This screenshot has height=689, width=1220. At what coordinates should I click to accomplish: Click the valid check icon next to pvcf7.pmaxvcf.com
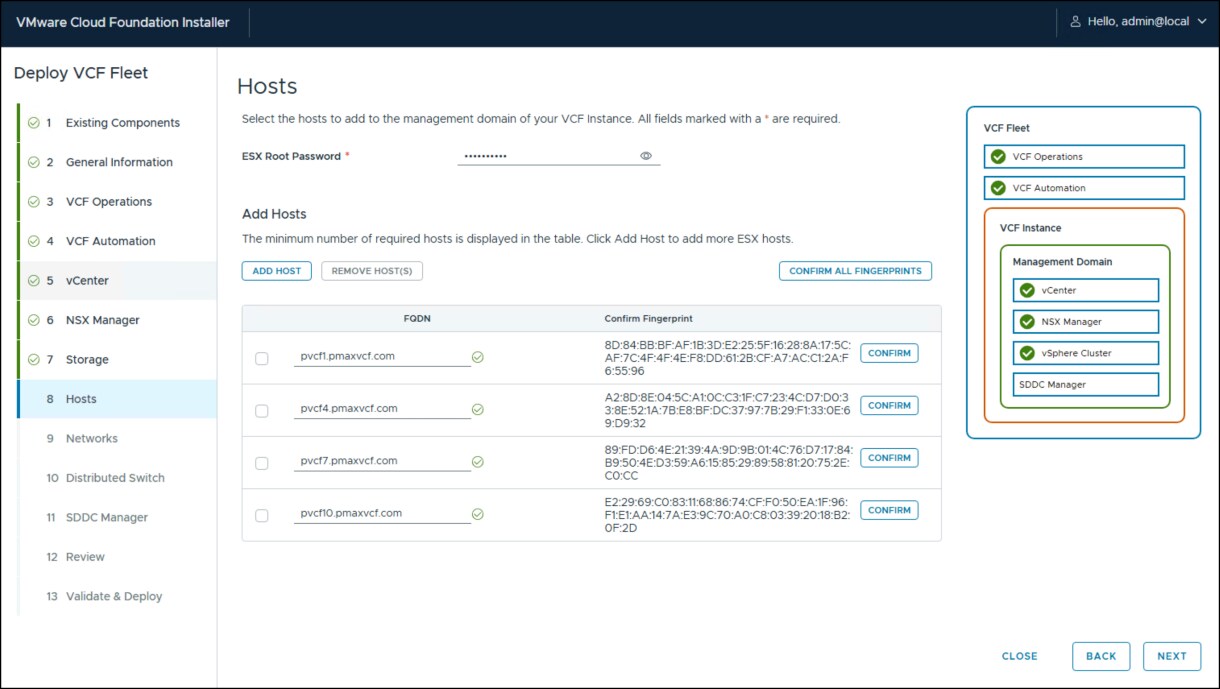click(478, 462)
